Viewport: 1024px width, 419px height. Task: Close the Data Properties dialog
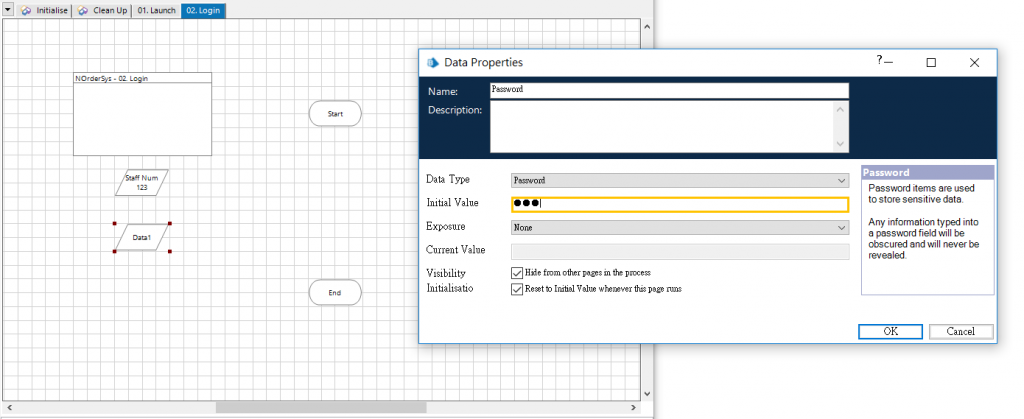(x=974, y=63)
